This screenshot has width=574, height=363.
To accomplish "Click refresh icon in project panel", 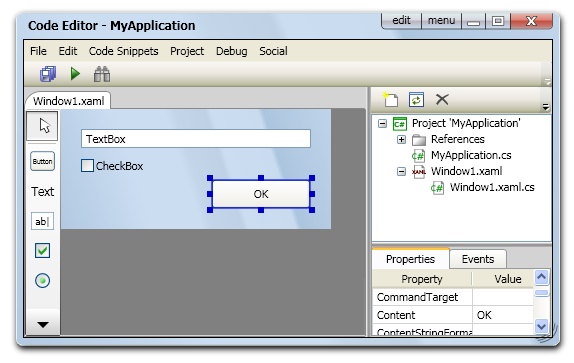I will 416,99.
